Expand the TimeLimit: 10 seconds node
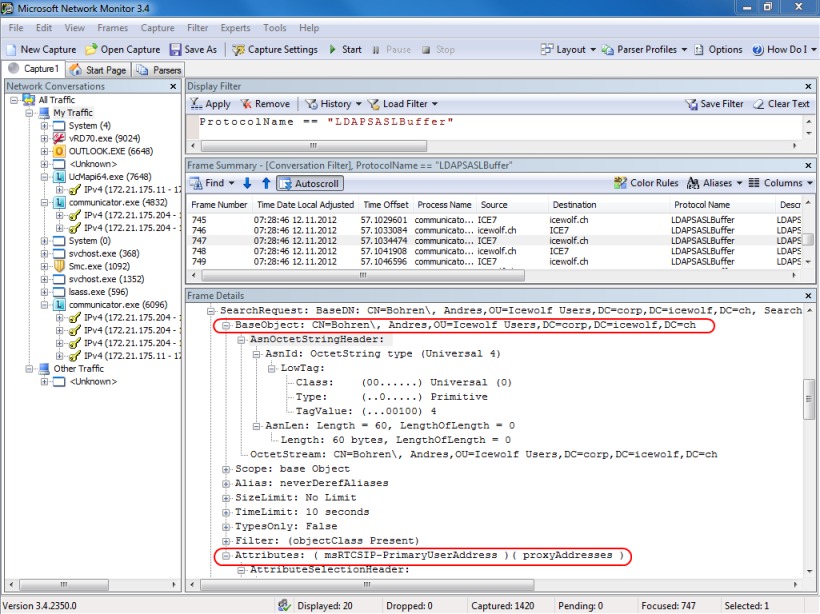The width and height of the screenshot is (820, 614). 226,512
